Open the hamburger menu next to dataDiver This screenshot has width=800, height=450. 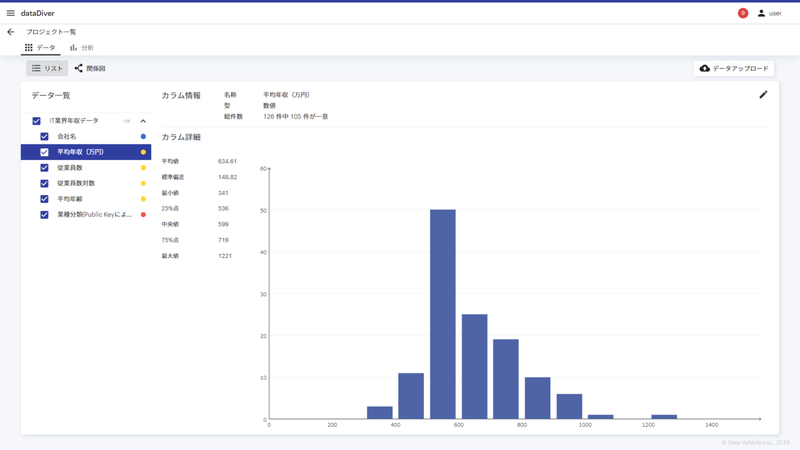click(10, 13)
